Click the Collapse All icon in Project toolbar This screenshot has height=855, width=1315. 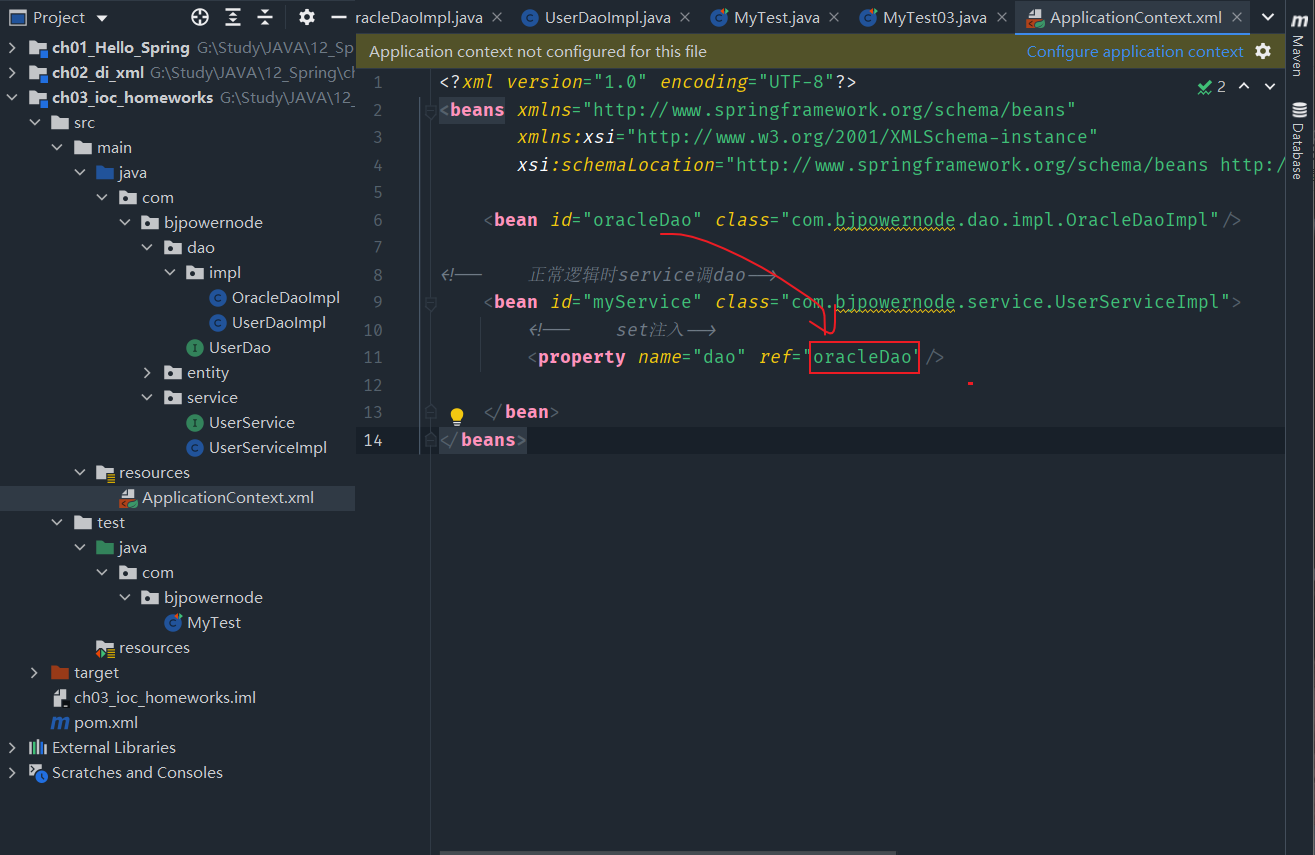click(265, 17)
